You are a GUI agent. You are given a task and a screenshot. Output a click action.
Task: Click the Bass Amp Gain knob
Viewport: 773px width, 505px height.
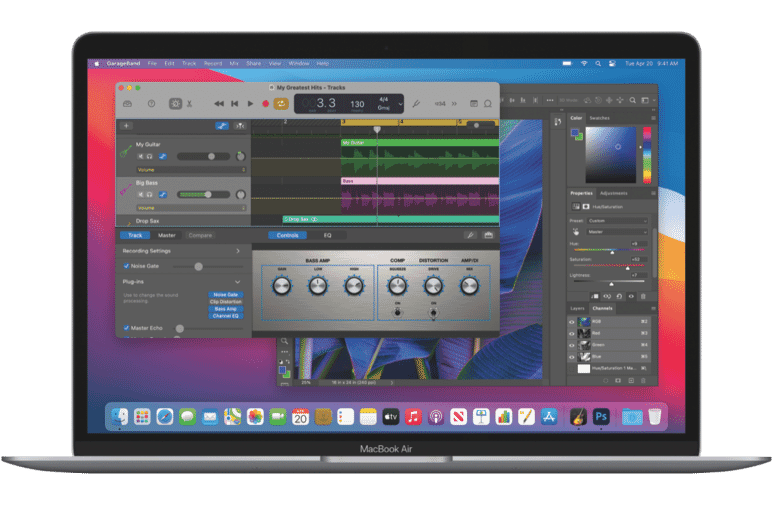(282, 286)
